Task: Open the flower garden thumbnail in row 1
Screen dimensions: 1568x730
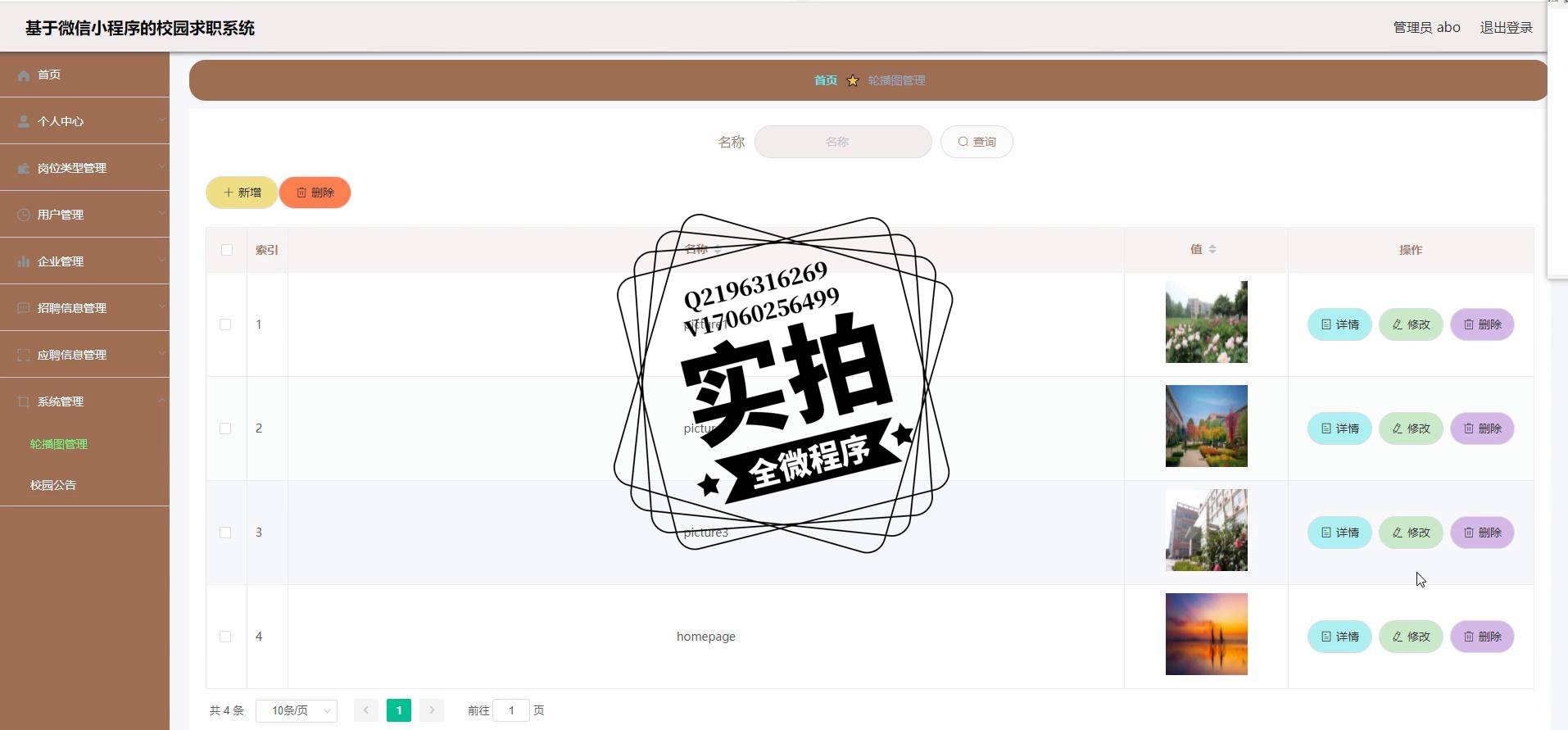Action: tap(1207, 322)
